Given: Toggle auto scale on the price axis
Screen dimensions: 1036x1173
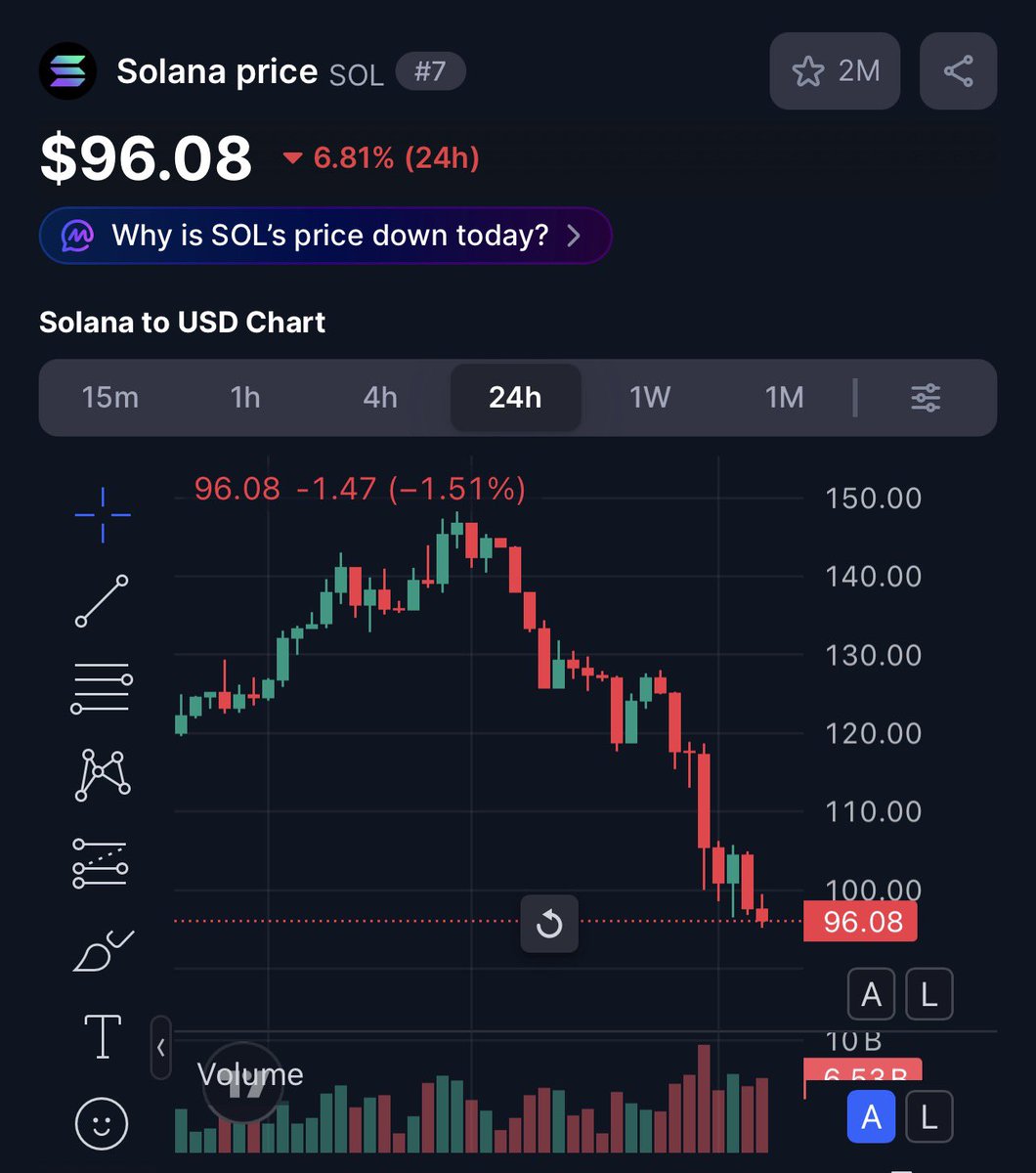Looking at the screenshot, I should click(871, 995).
